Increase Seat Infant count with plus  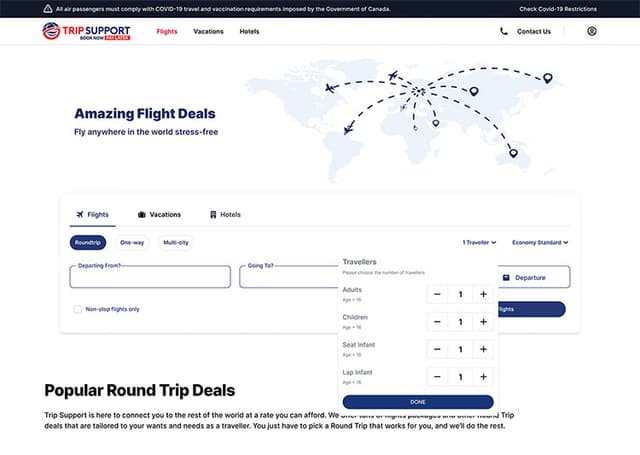pos(483,349)
